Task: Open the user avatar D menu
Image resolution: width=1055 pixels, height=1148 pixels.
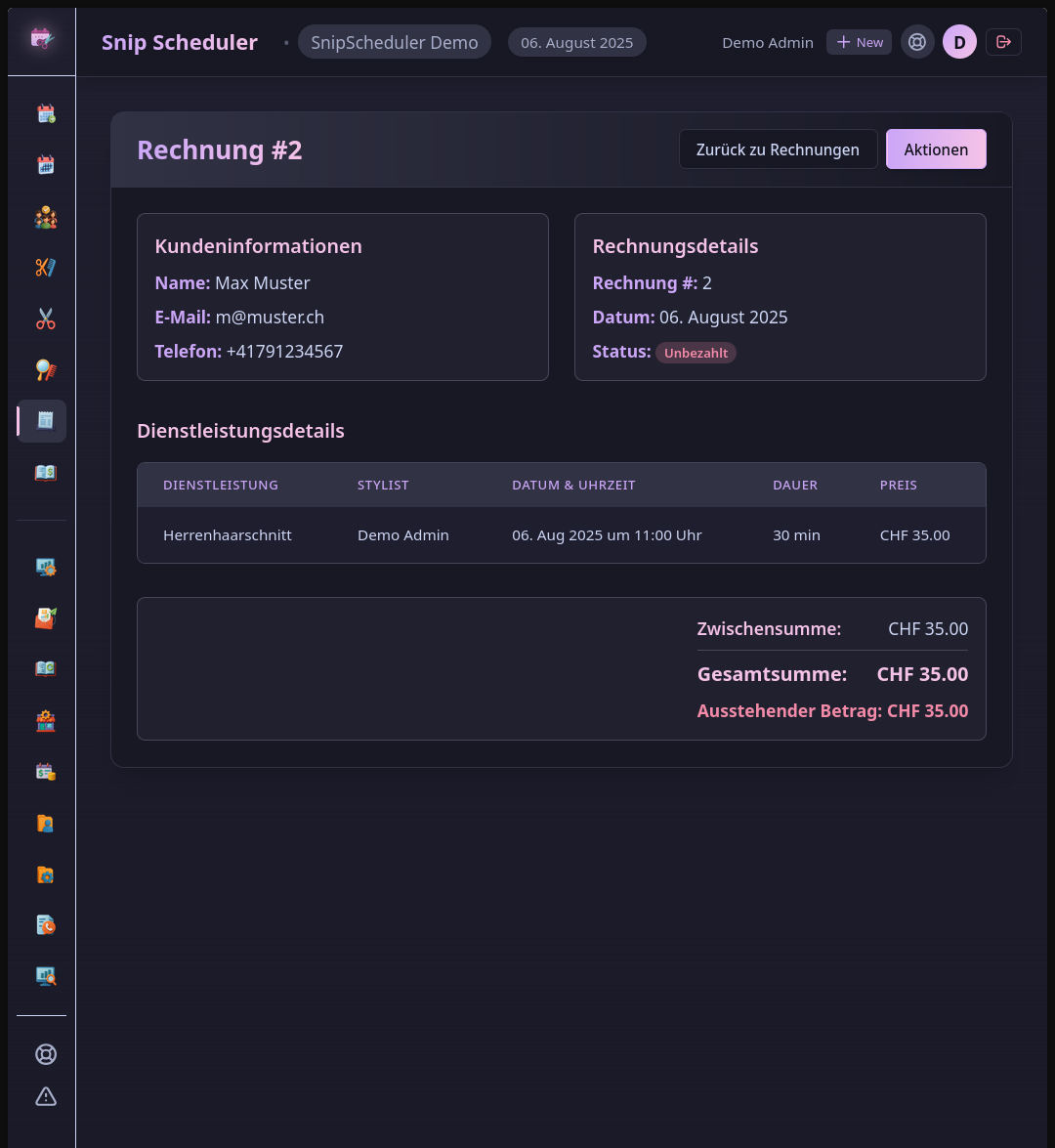Action: (959, 42)
